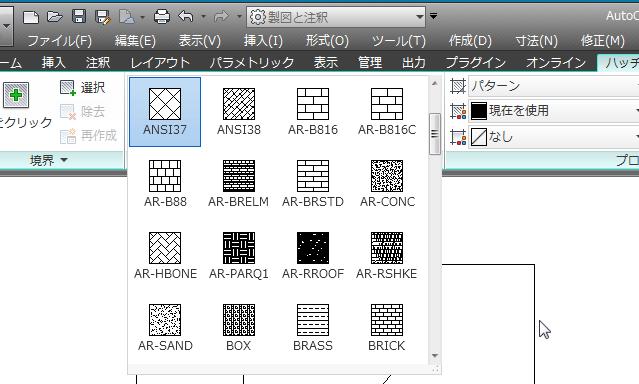The image size is (639, 384).
Task: Open the 表示(V) menu
Action: click(x=200, y=41)
